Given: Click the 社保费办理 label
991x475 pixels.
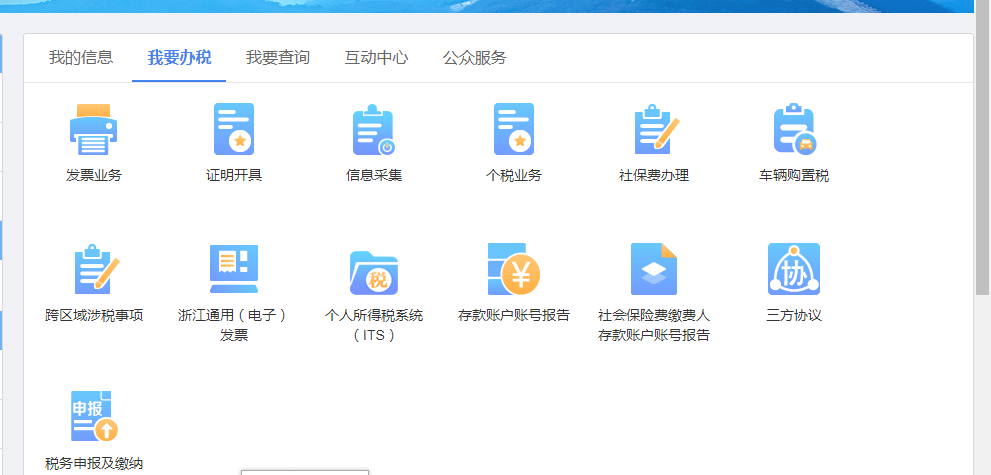Looking at the screenshot, I should [x=654, y=176].
